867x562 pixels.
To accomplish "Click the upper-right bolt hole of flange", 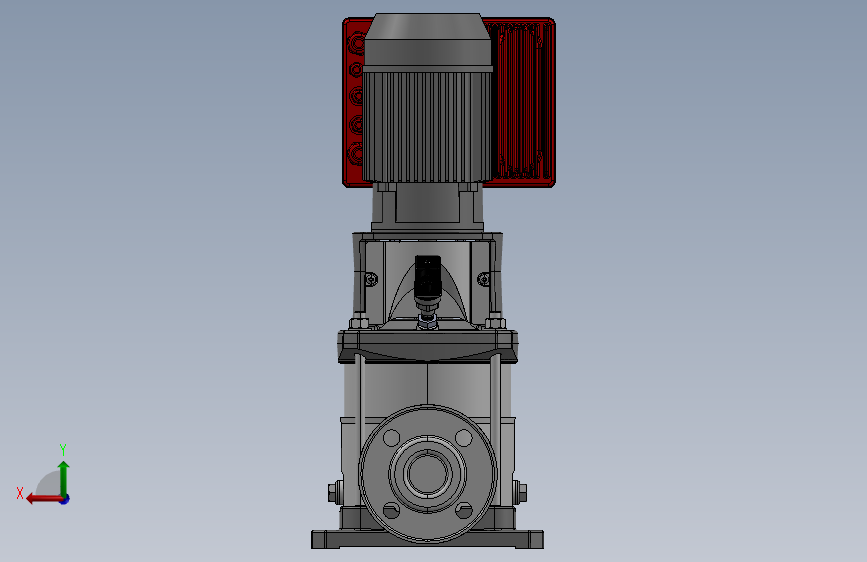I will click(x=463, y=438).
